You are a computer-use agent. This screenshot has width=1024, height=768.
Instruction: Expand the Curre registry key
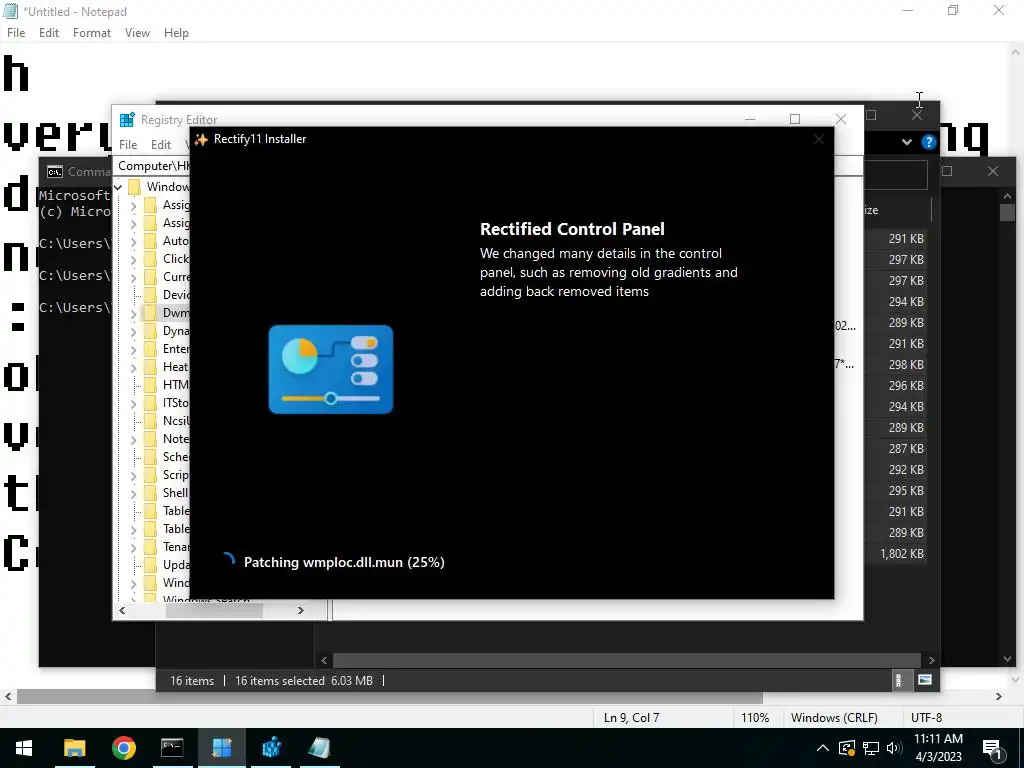point(133,278)
